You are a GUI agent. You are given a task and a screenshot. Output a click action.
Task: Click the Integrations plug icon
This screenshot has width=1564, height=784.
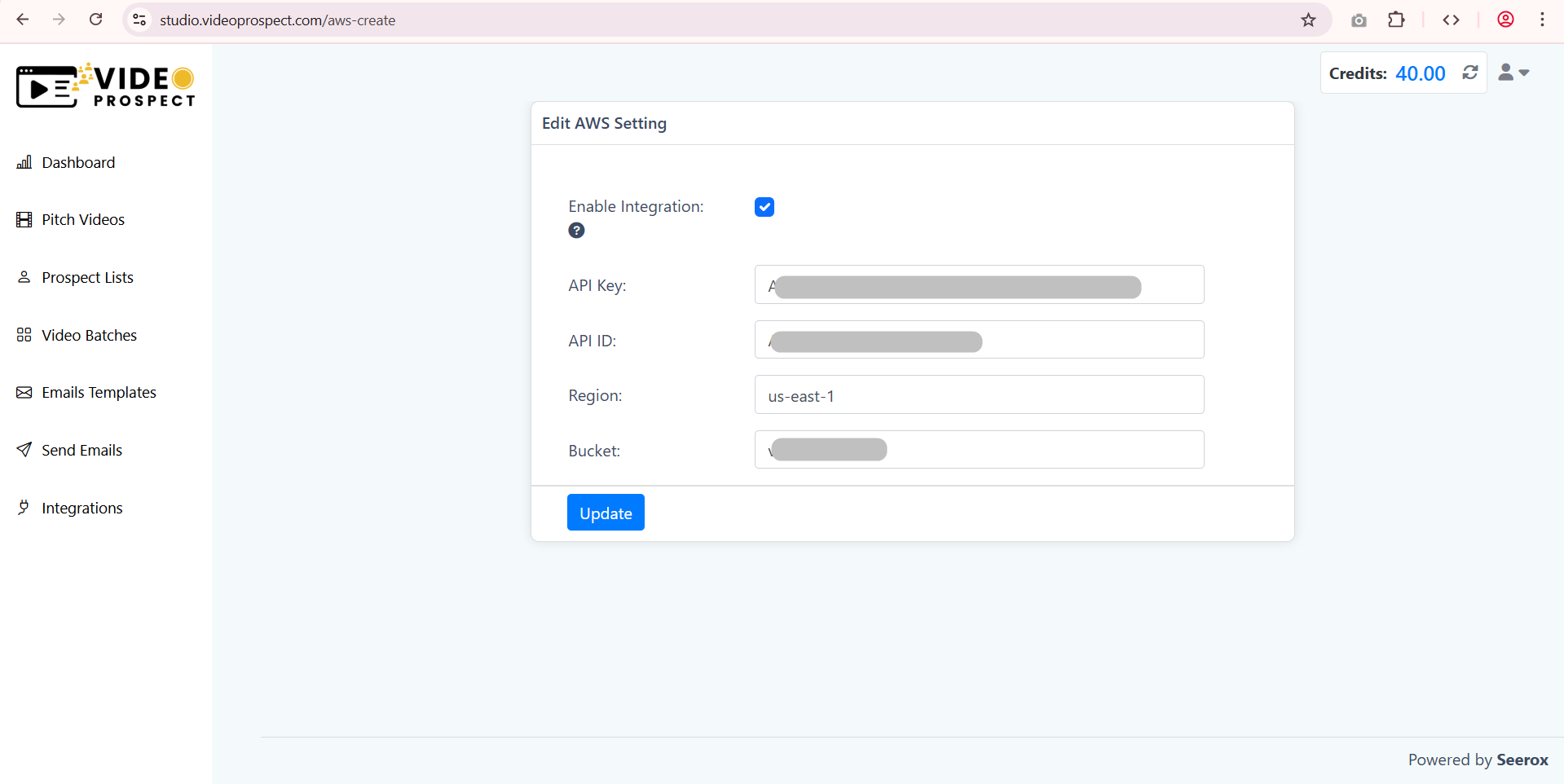24,508
